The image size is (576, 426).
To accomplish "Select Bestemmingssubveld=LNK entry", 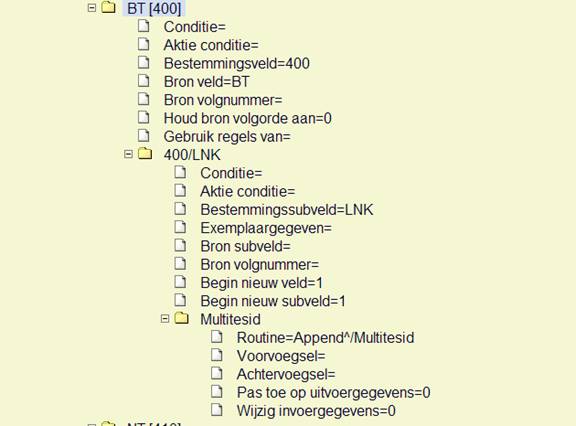I will [287, 210].
